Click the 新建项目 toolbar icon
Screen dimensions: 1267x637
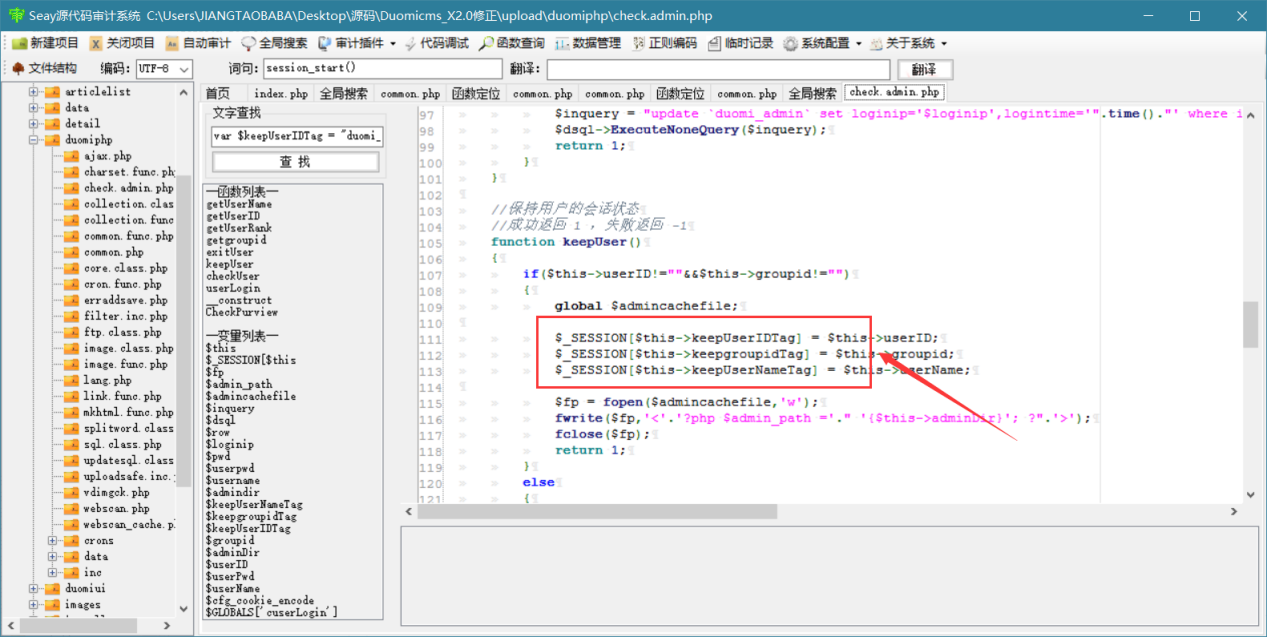click(x=45, y=43)
